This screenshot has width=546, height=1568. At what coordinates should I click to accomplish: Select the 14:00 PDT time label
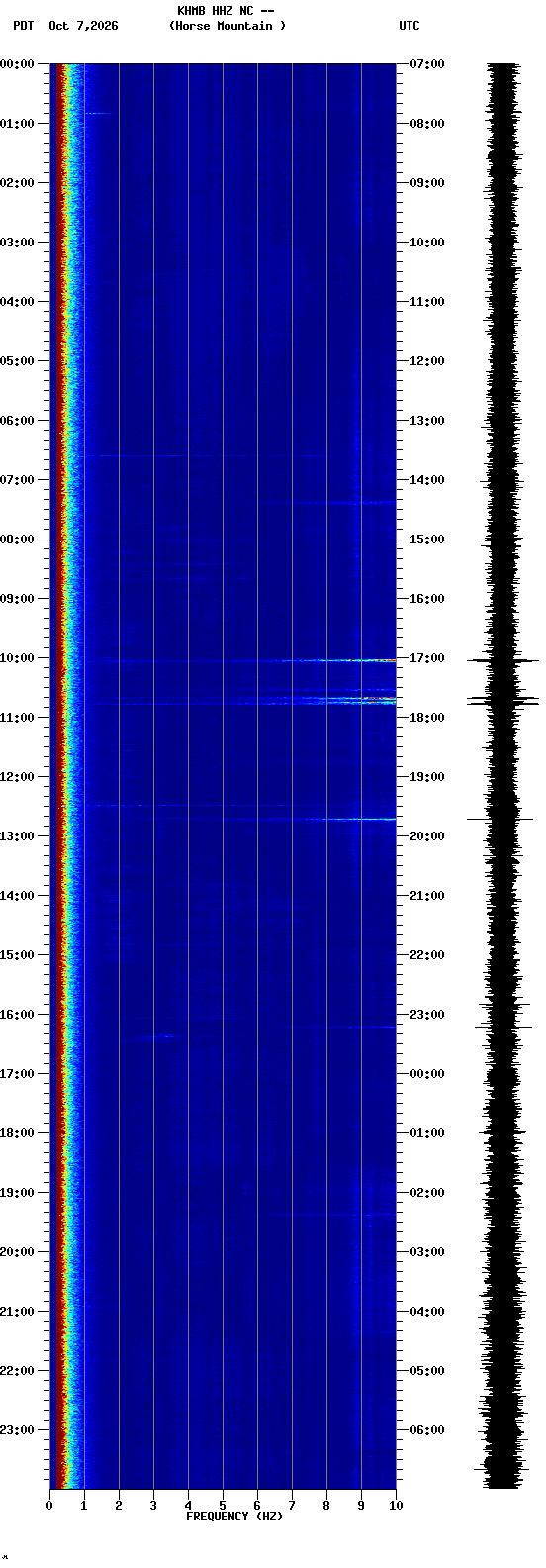[17, 896]
